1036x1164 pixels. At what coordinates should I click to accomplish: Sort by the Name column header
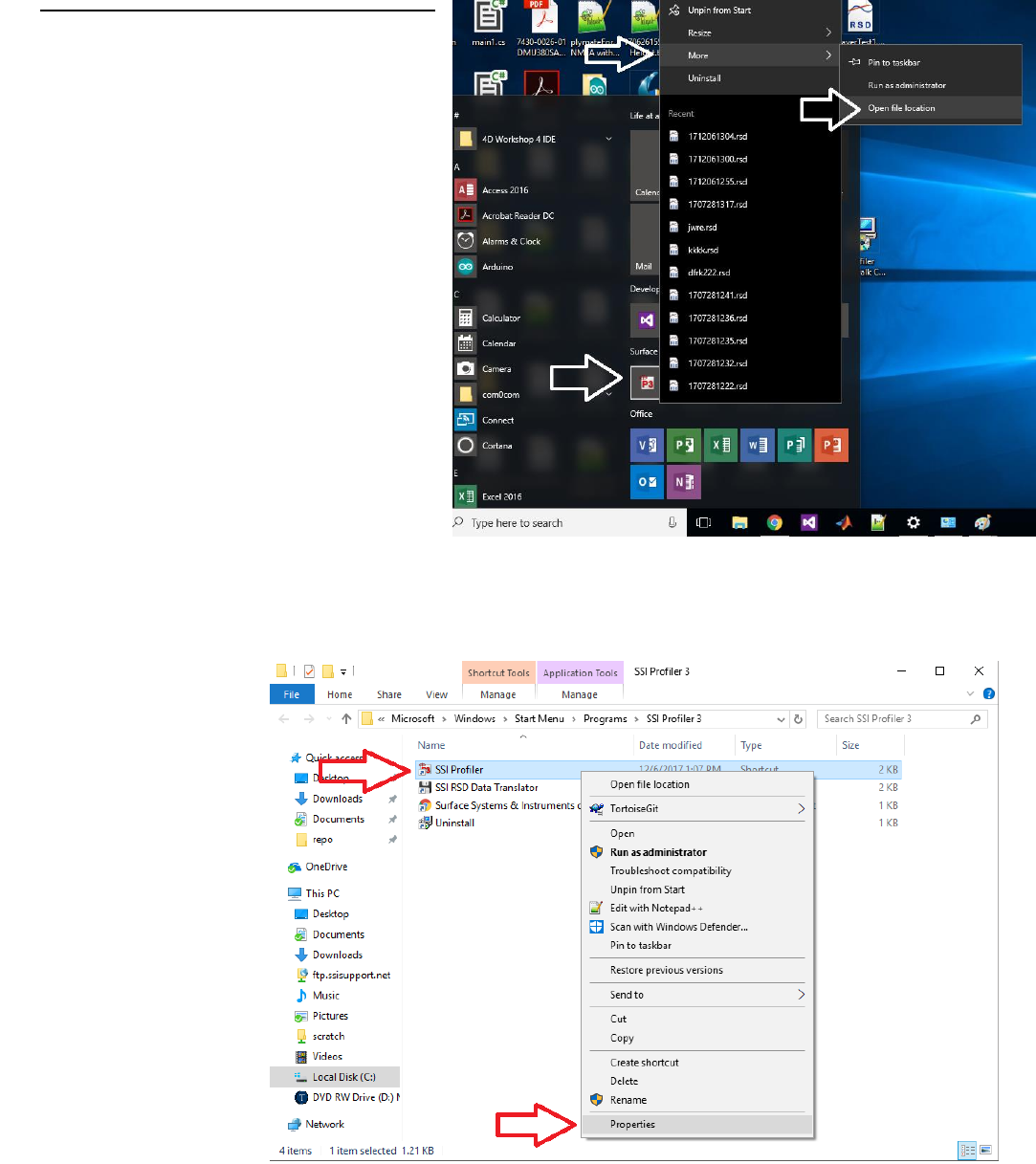(x=430, y=745)
